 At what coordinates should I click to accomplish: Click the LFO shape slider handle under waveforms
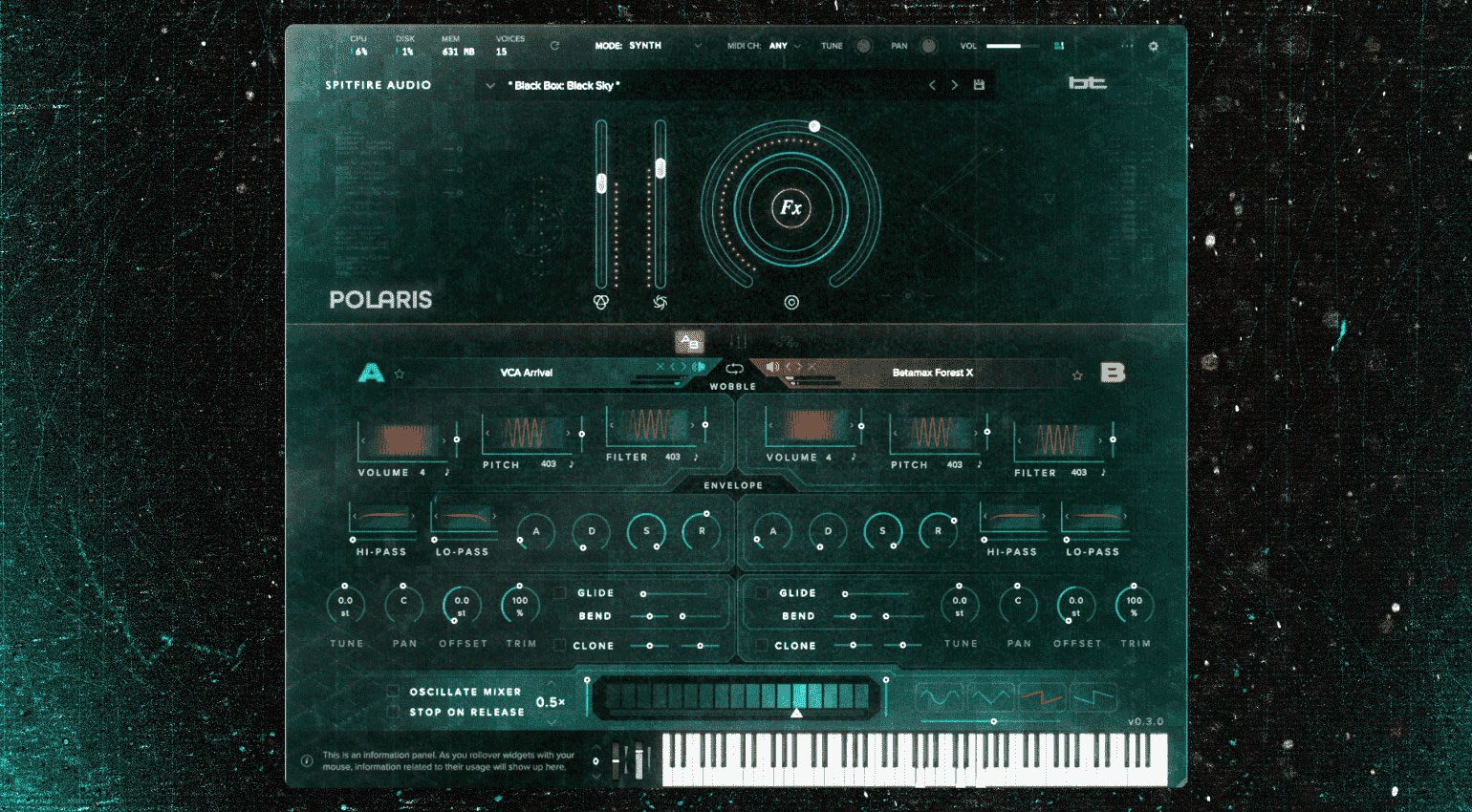[x=994, y=721]
